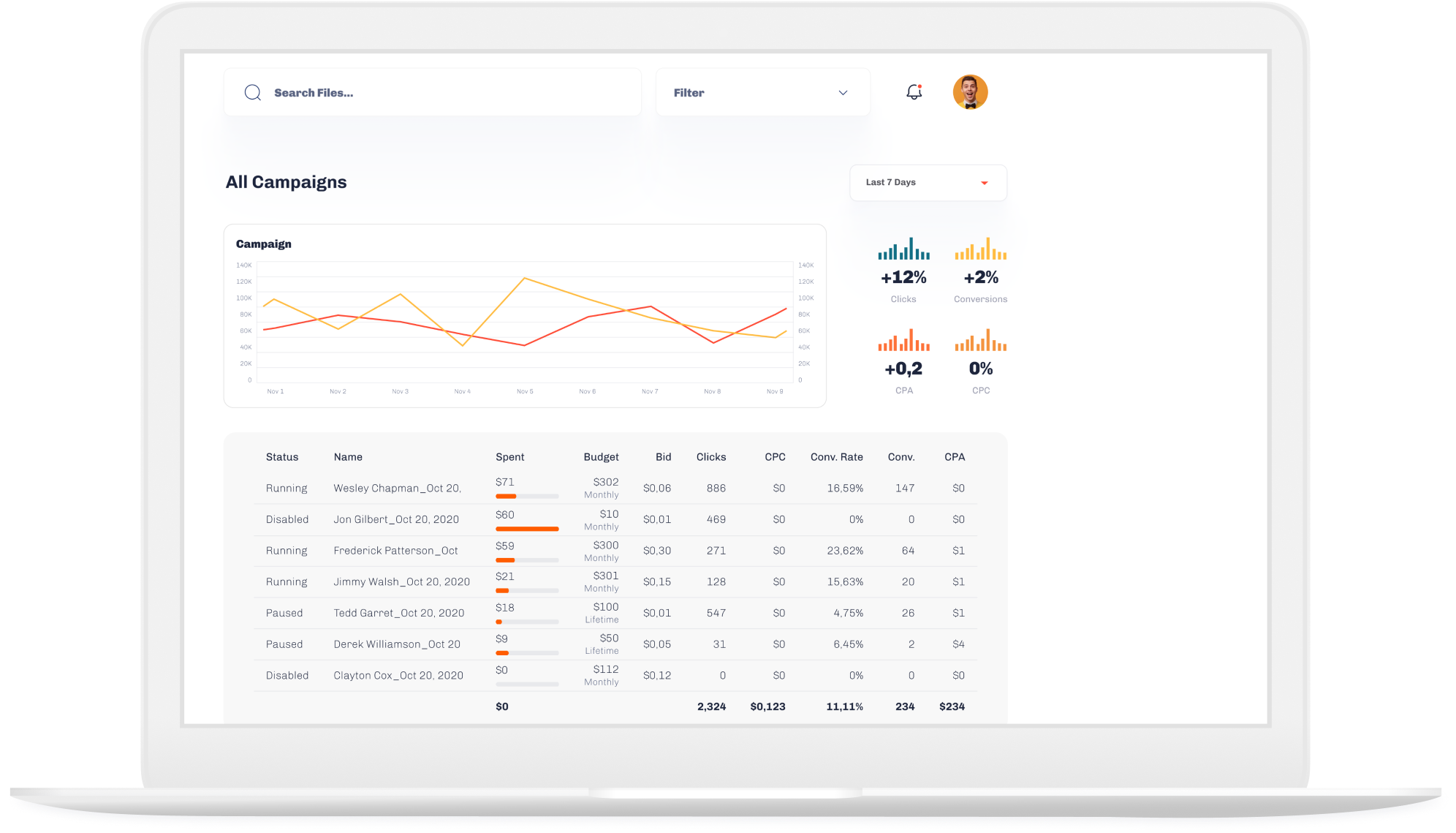1456x833 pixels.
Task: Click Jimmy Walsh $21 spent progress bar
Action: pyautogui.click(x=527, y=591)
